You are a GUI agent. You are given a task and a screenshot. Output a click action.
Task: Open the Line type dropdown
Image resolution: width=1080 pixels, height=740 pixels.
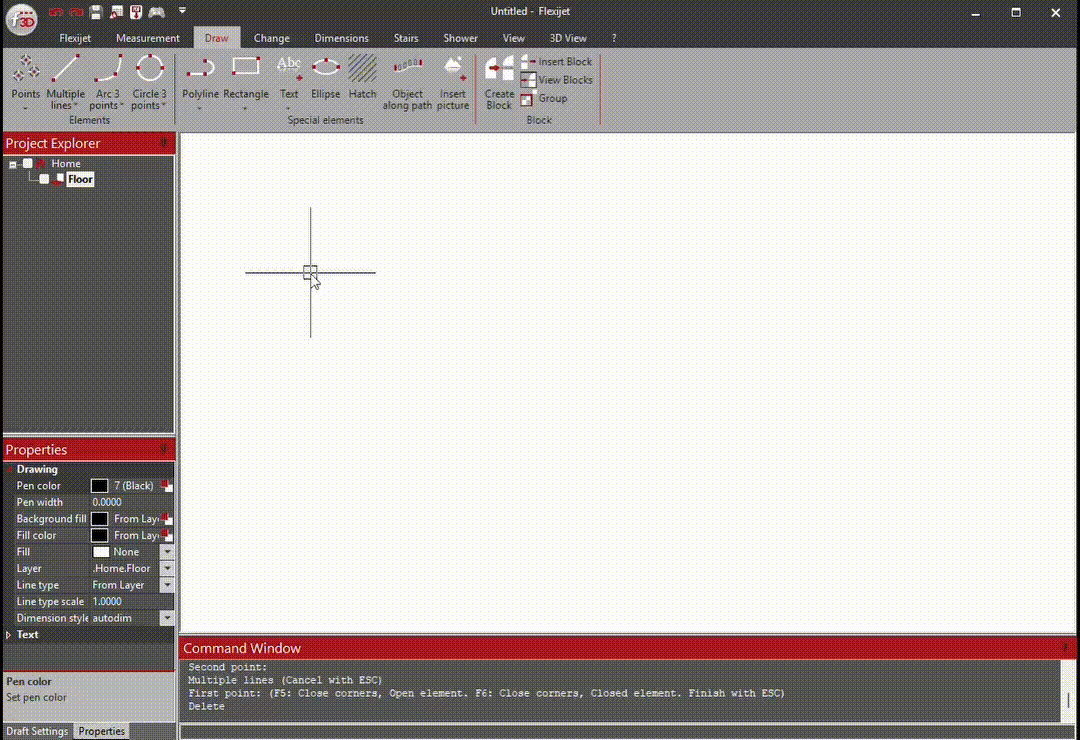tap(167, 585)
